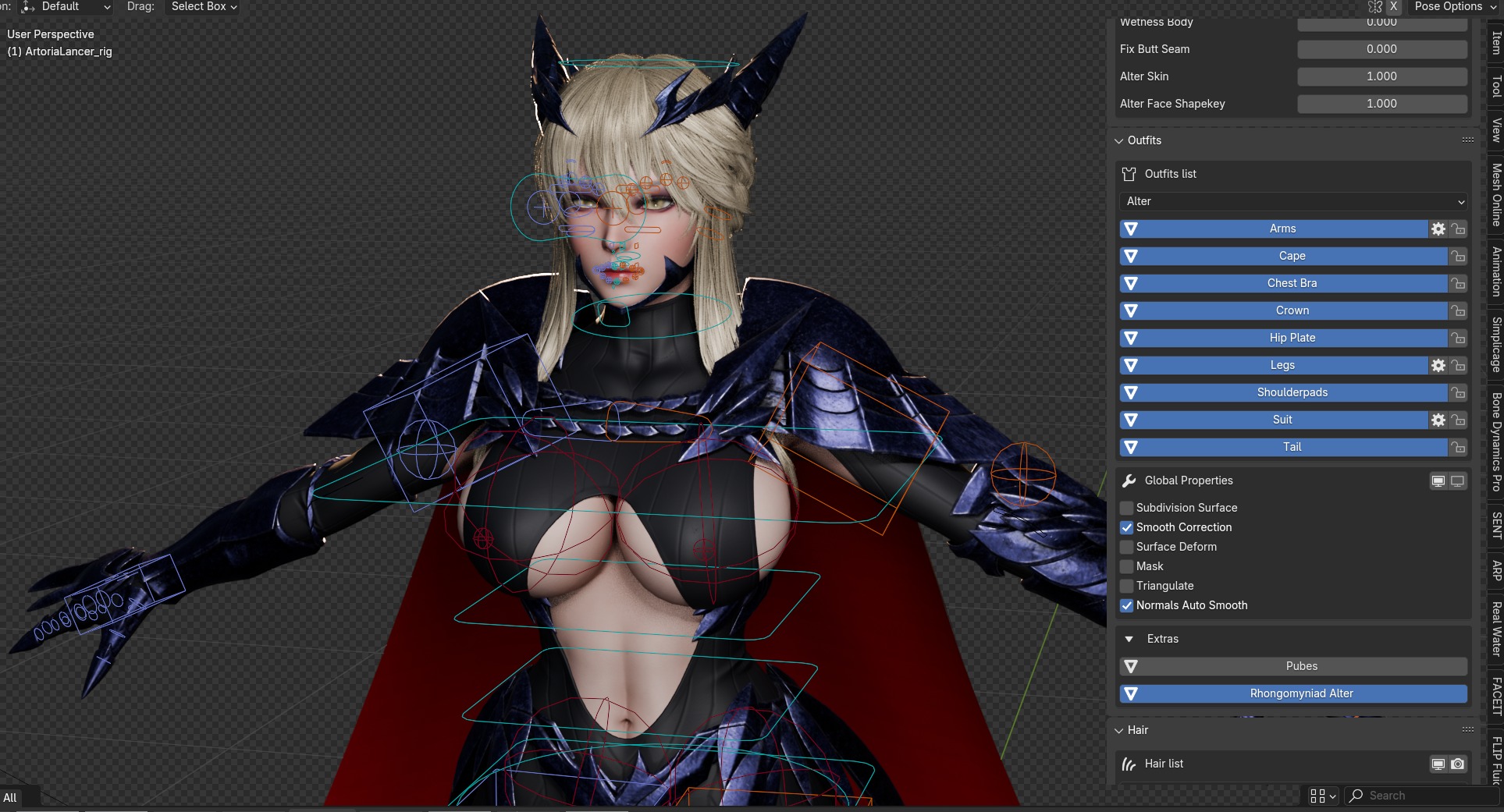Toggle lock icon on Crown row
This screenshot has width=1504, height=812.
1458,310
